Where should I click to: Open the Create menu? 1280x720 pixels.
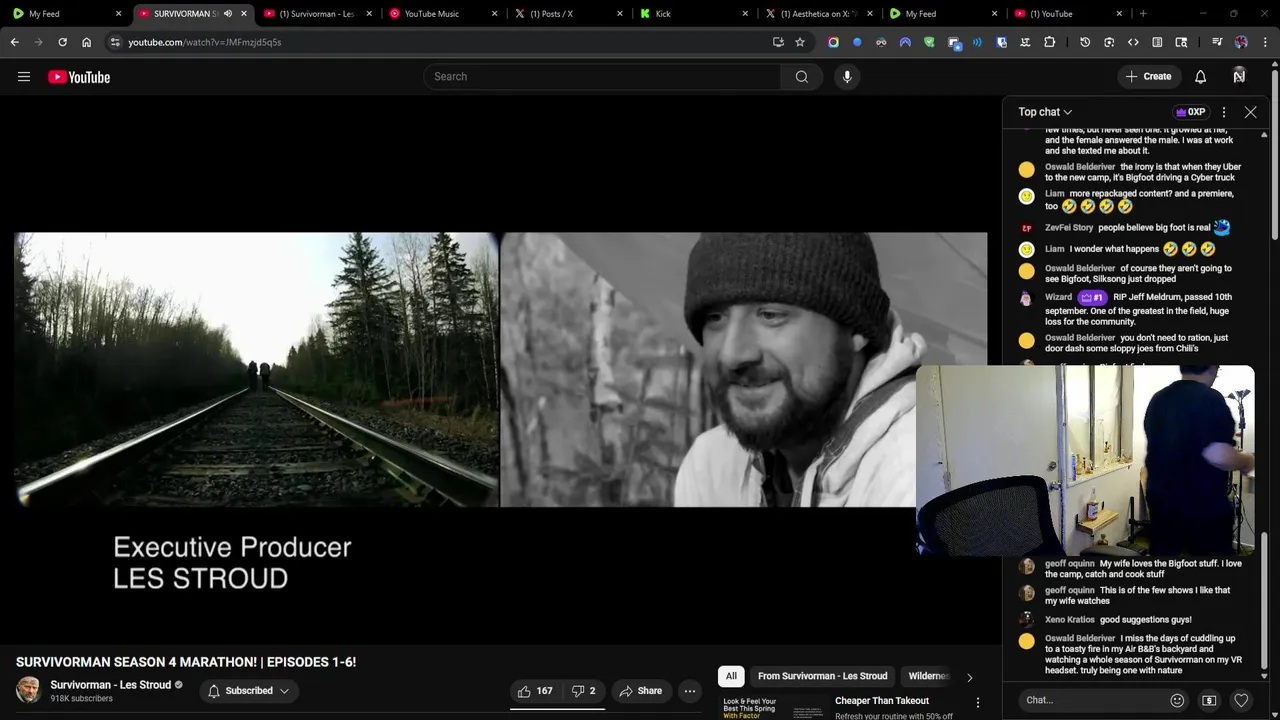[1148, 77]
